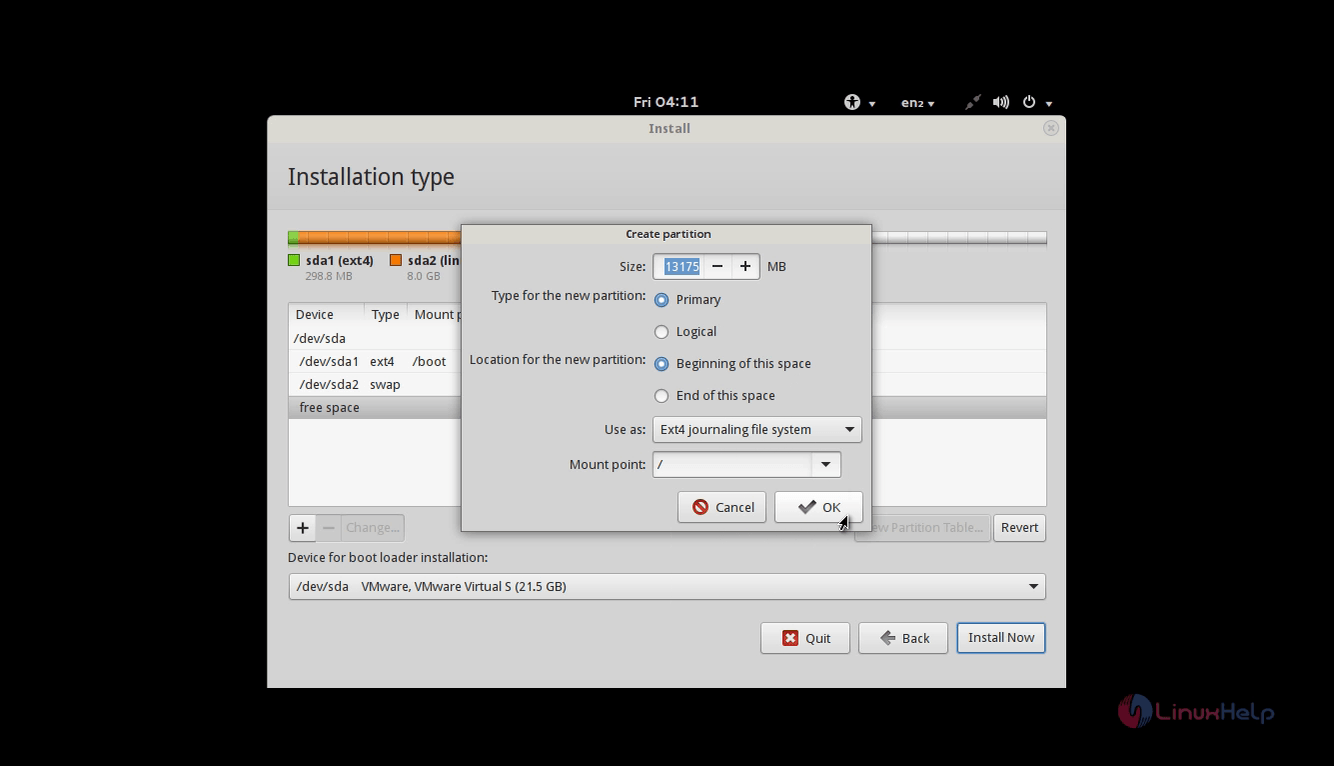Screen dimensions: 1334x766
Task: Add a new partition with plus icon
Action: 302,527
